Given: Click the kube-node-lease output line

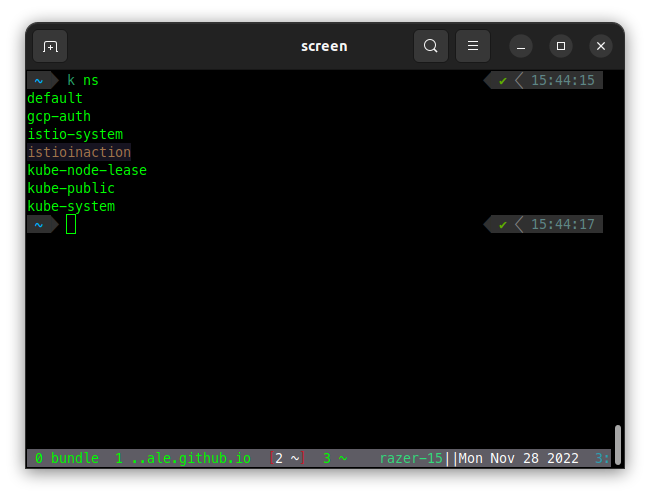Looking at the screenshot, I should coord(87,171).
